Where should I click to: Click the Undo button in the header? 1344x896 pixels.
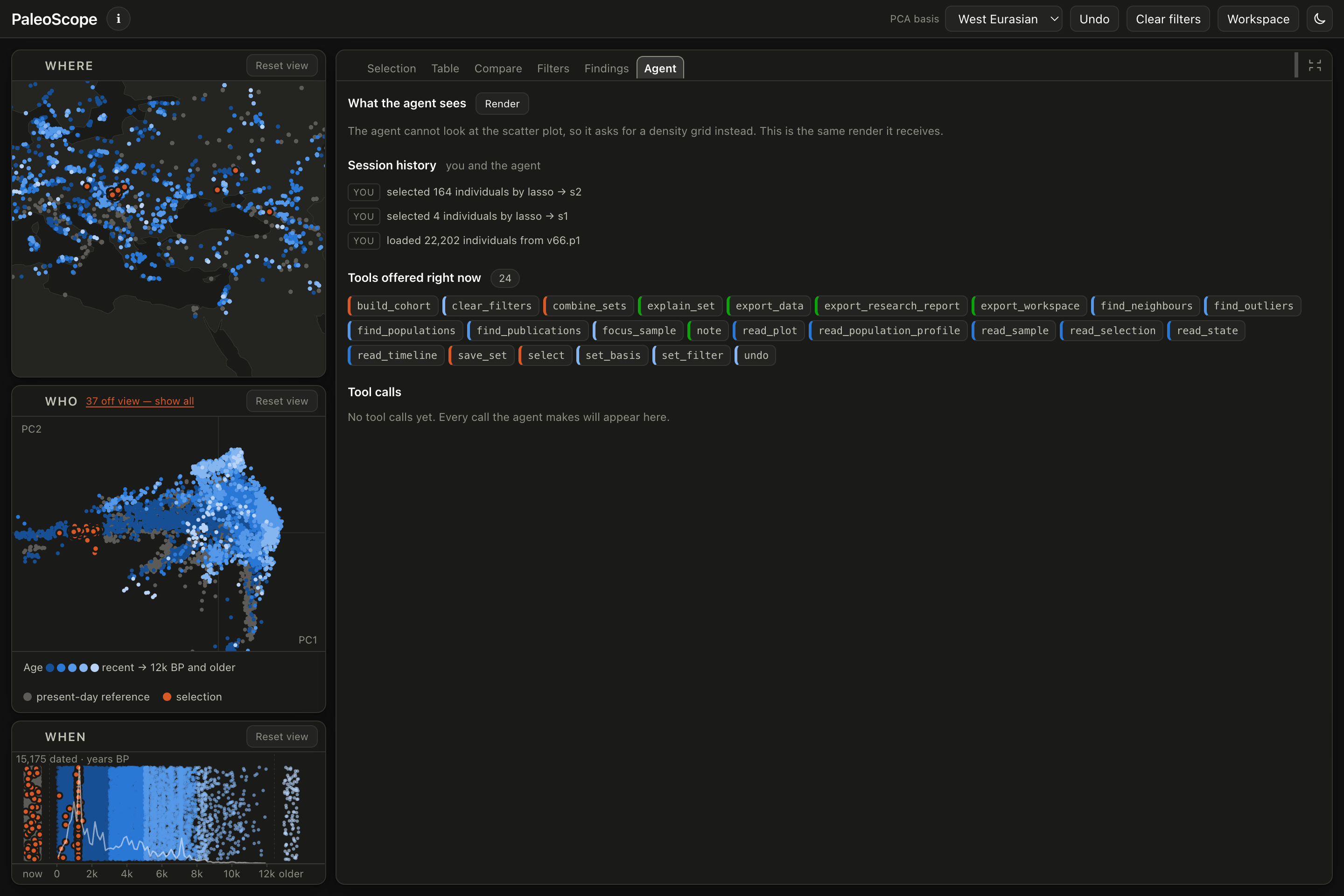[1094, 19]
